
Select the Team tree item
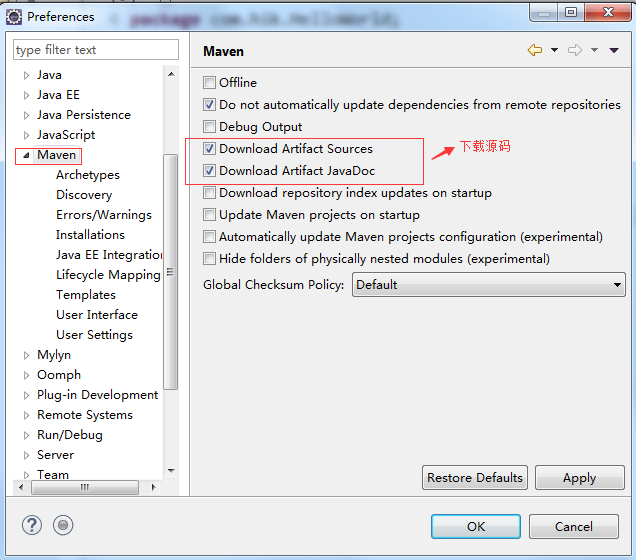pos(53,474)
